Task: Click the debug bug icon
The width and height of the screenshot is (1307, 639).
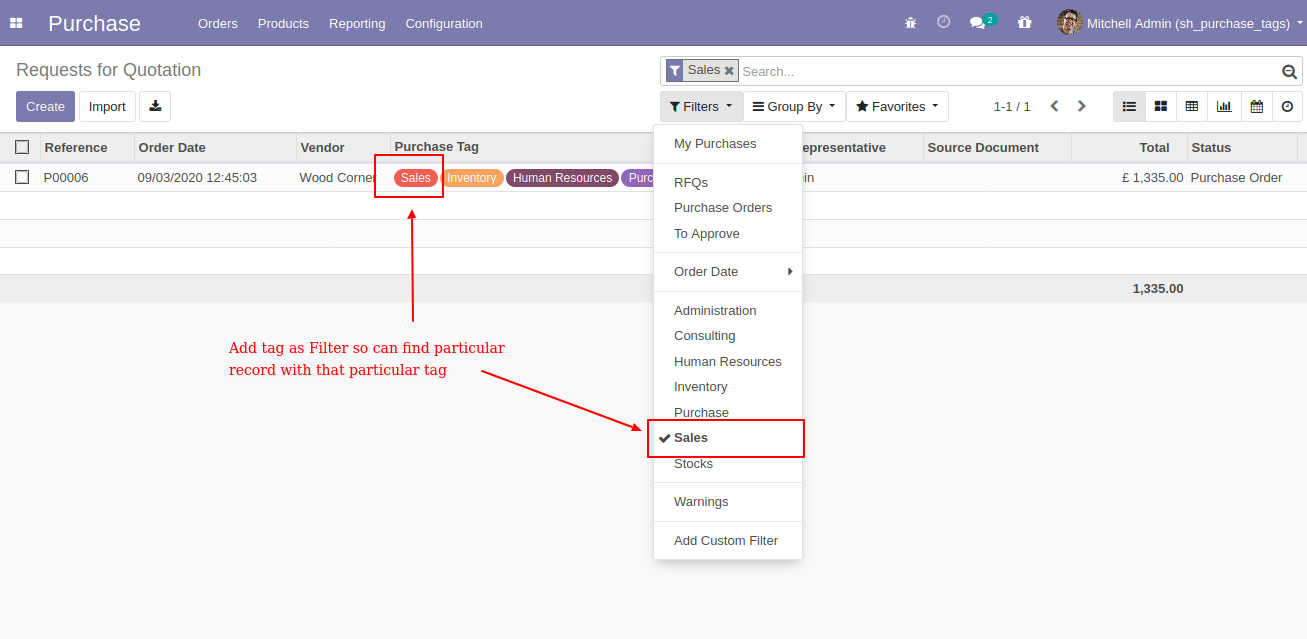Action: 910,22
